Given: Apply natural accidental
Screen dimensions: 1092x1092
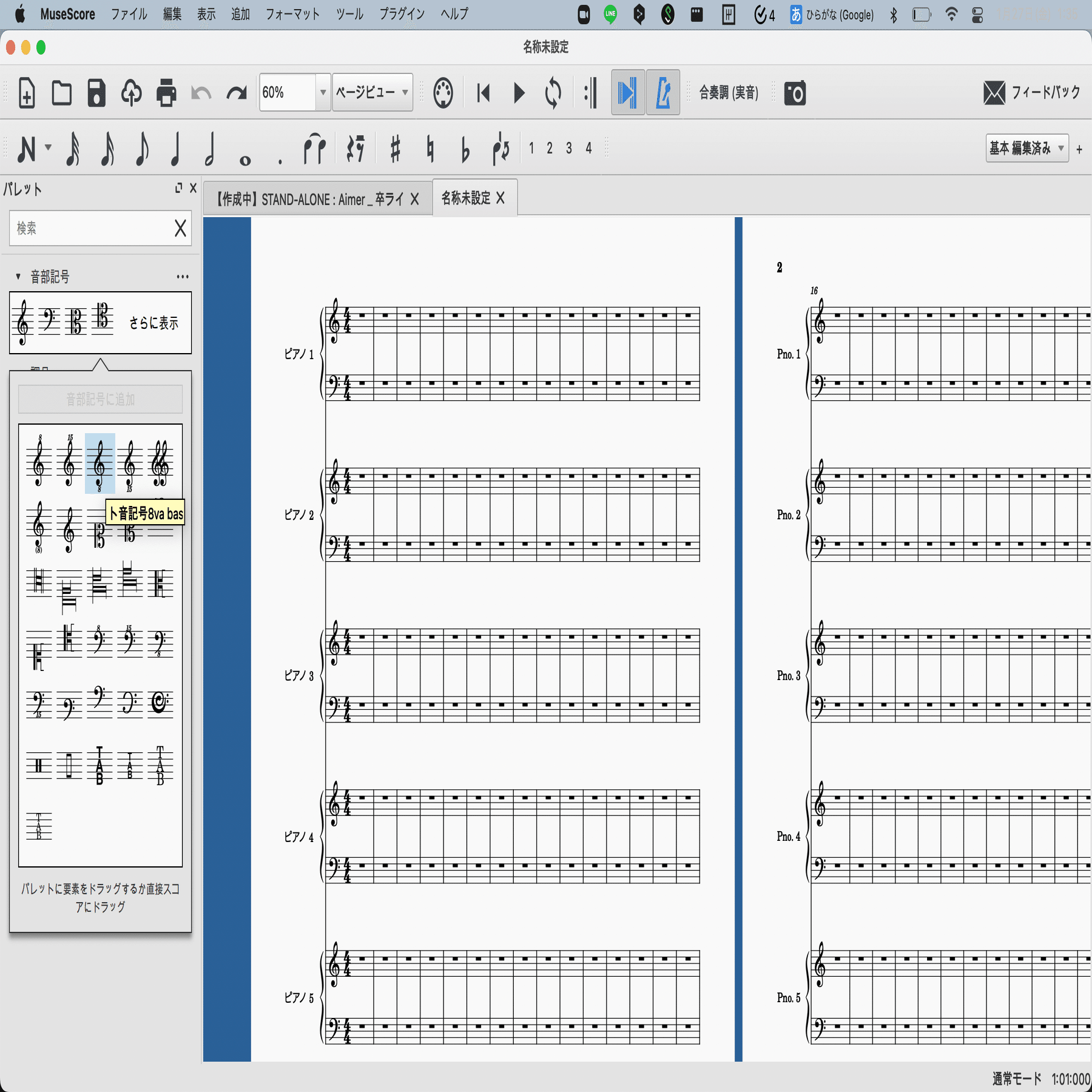Looking at the screenshot, I should [430, 149].
